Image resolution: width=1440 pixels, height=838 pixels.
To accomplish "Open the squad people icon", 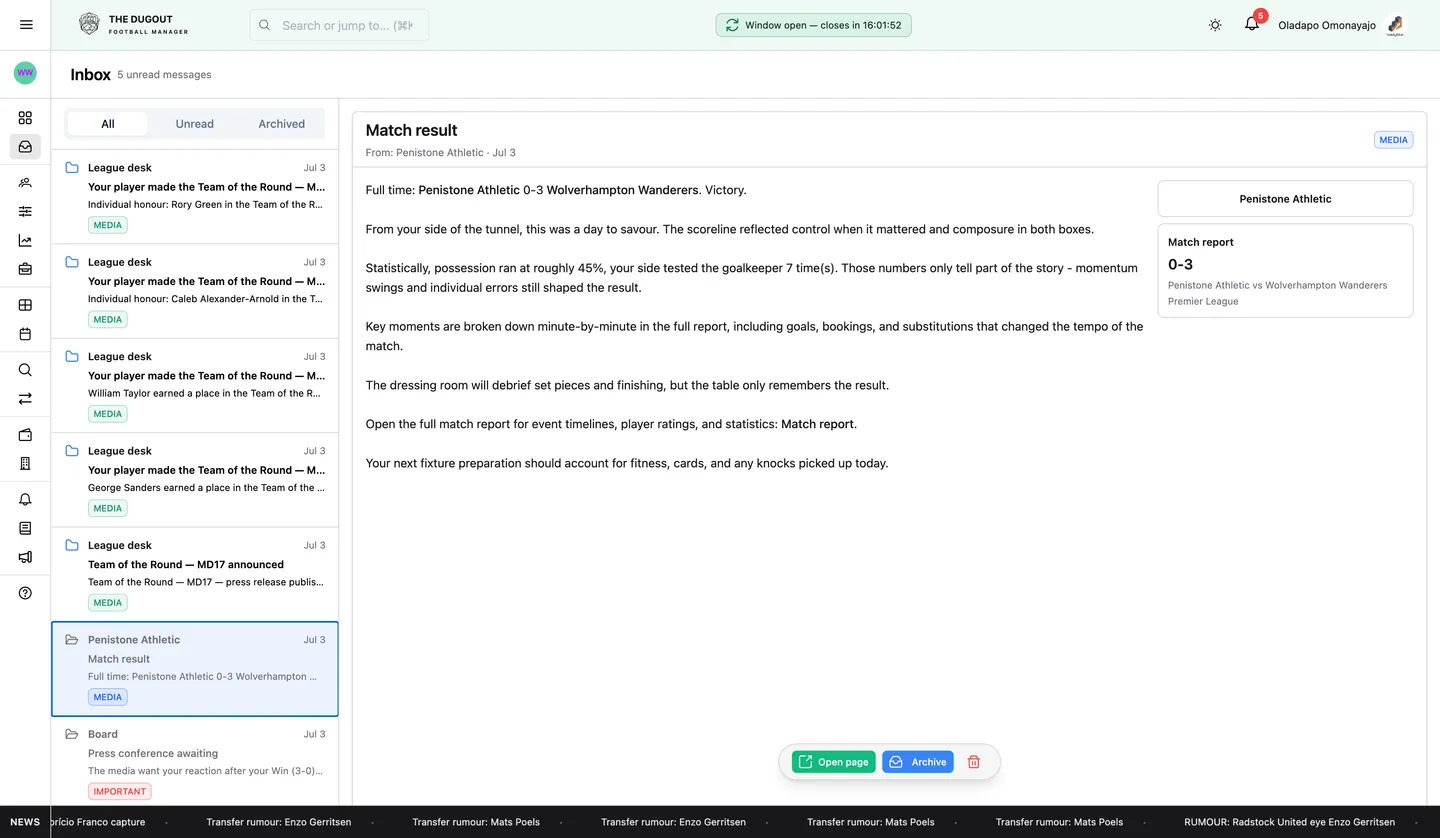I will [x=25, y=183].
